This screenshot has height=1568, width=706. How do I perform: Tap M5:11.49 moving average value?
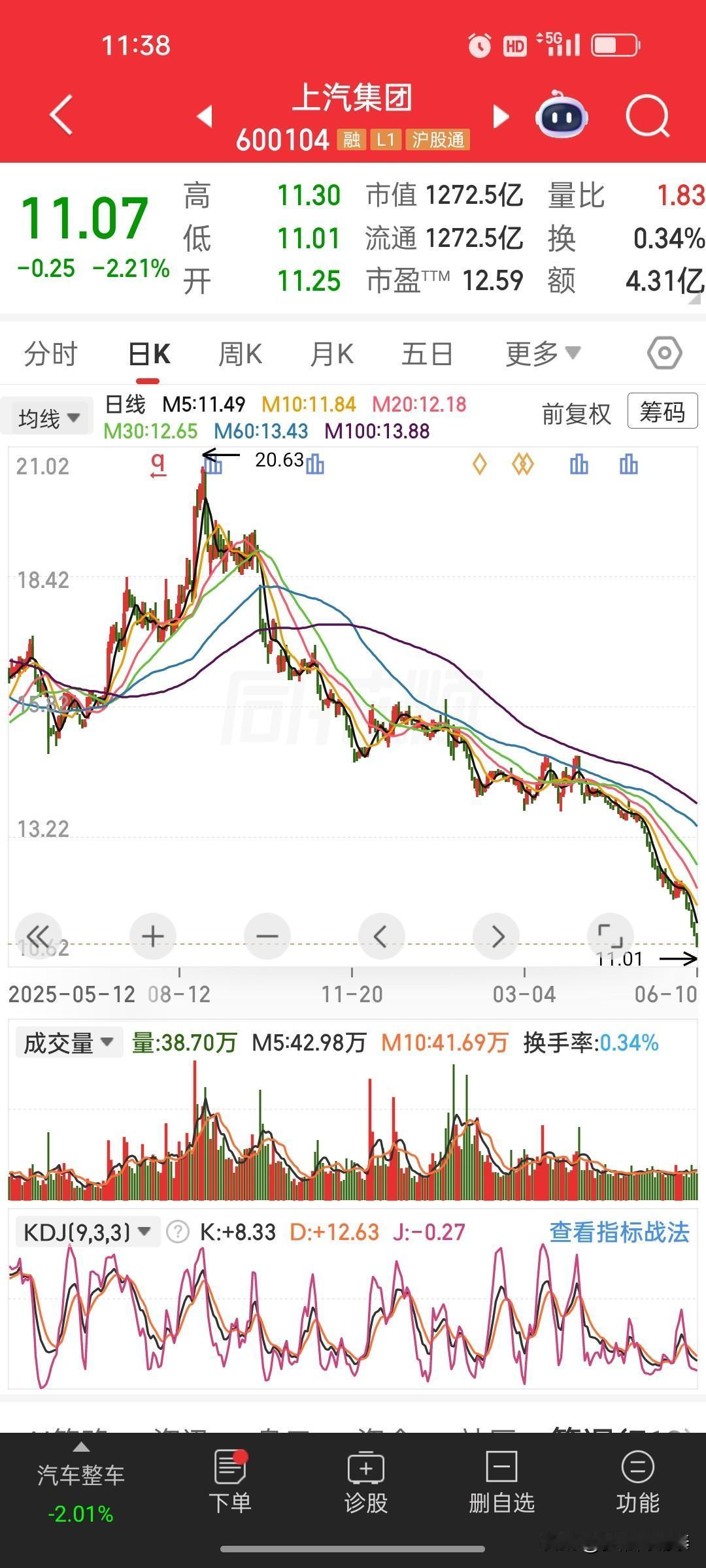point(204,404)
